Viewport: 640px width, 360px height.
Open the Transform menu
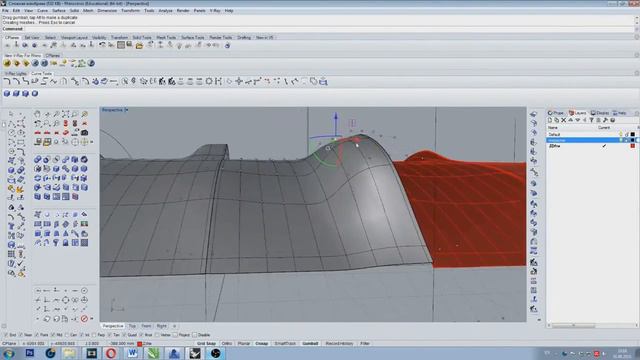(130, 11)
